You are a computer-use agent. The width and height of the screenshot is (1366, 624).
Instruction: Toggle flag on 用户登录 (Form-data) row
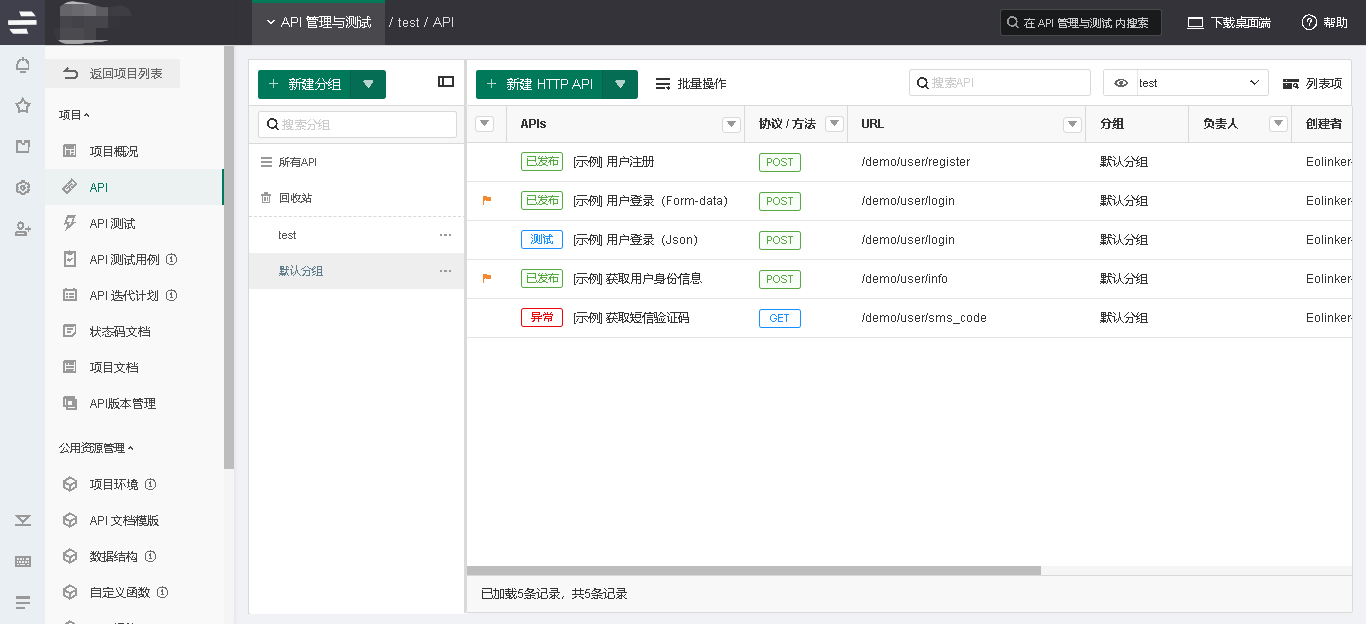[487, 200]
